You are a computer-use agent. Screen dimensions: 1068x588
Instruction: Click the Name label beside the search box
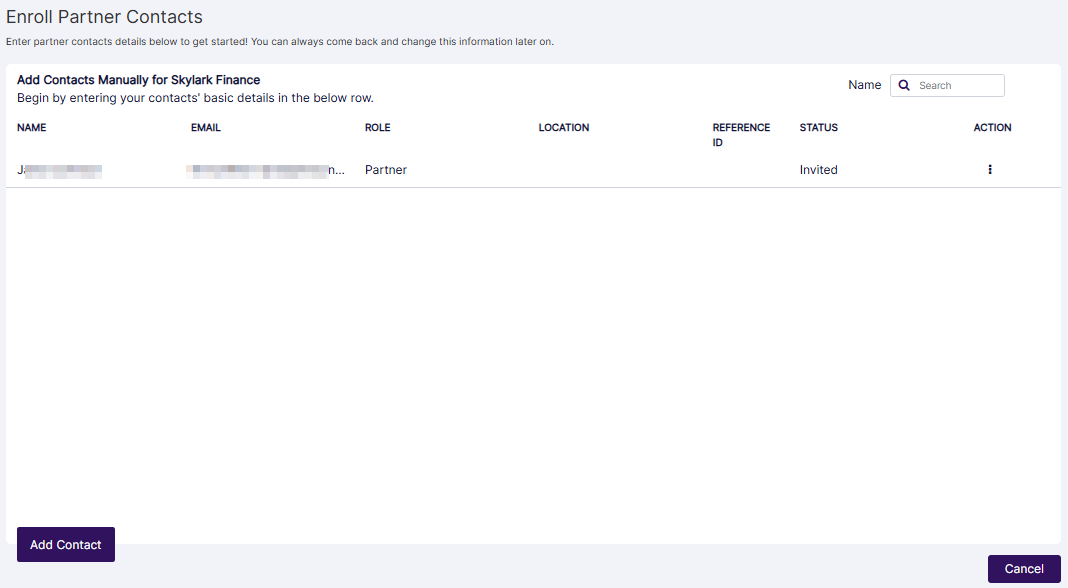click(x=864, y=85)
